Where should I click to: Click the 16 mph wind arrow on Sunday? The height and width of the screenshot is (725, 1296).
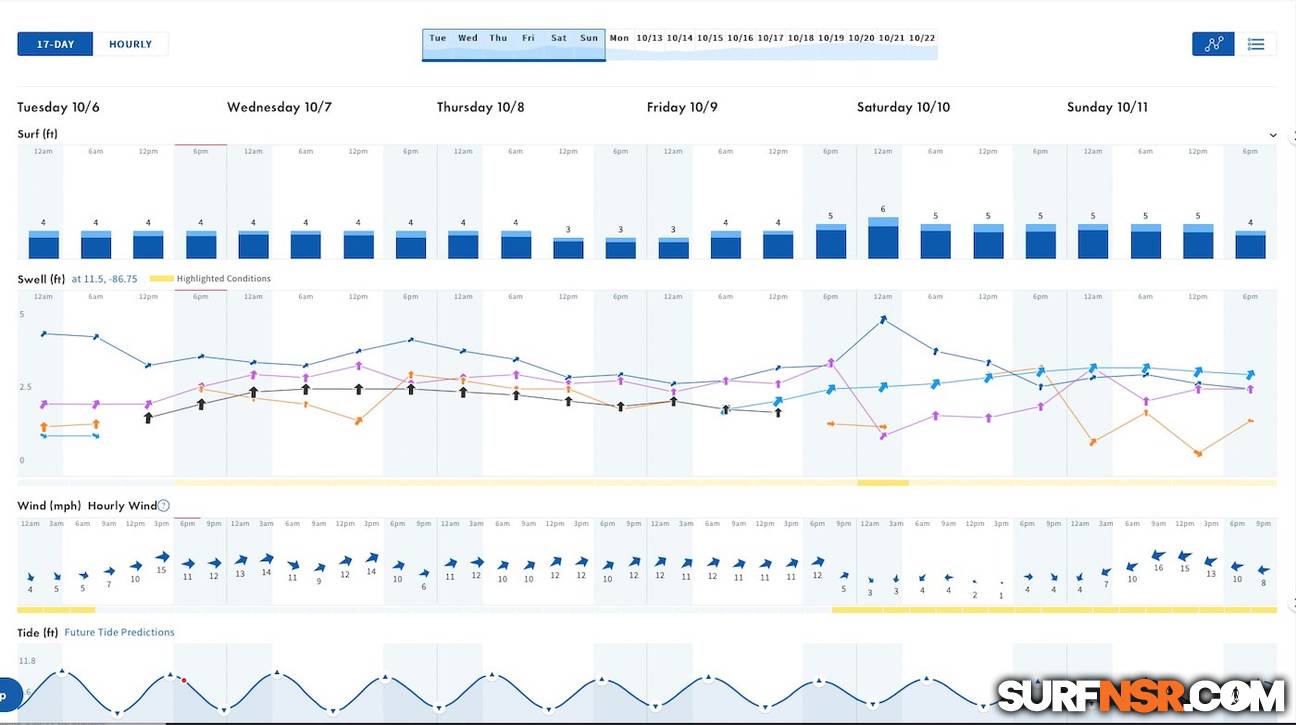click(x=1158, y=555)
